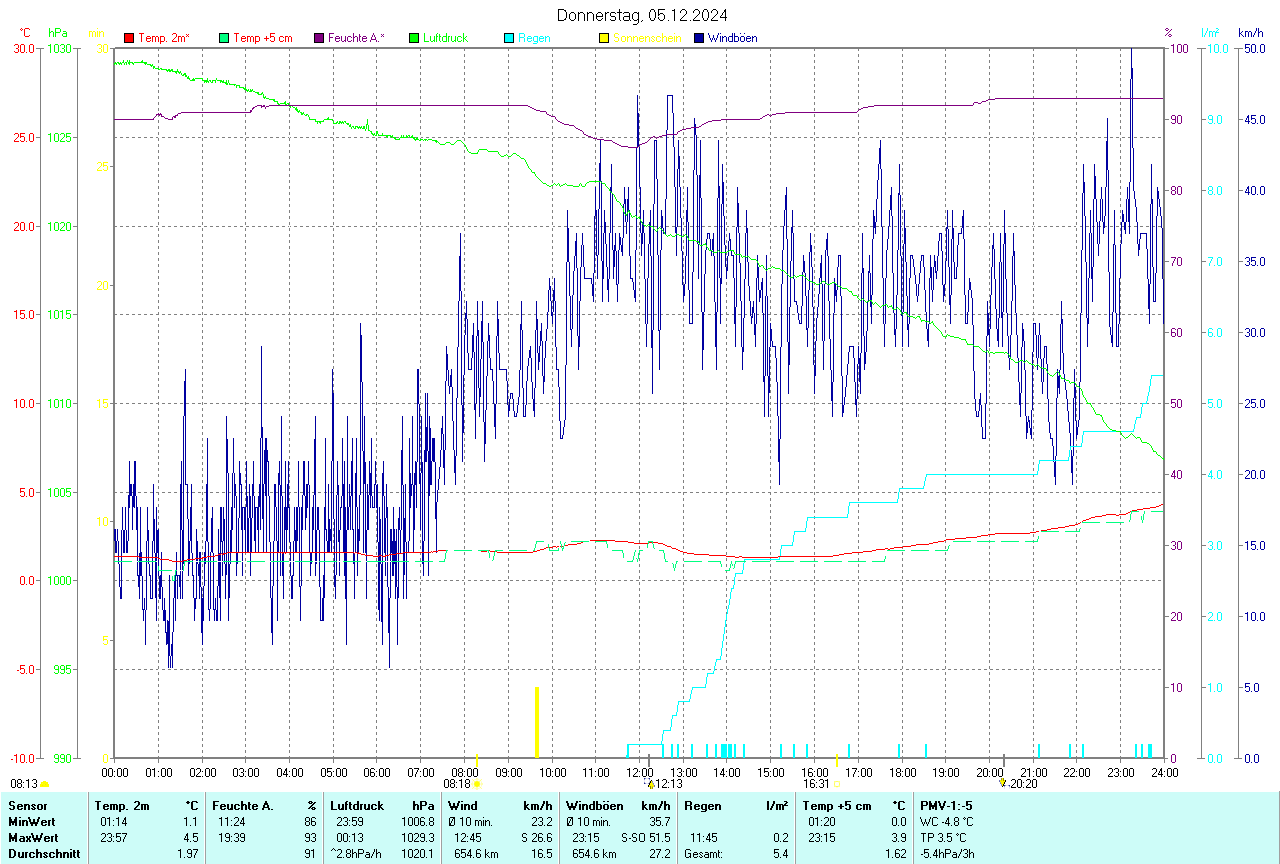Image resolution: width=1280 pixels, height=864 pixels.
Task: Click the Temp. 2m column header in table
Action: [122, 805]
